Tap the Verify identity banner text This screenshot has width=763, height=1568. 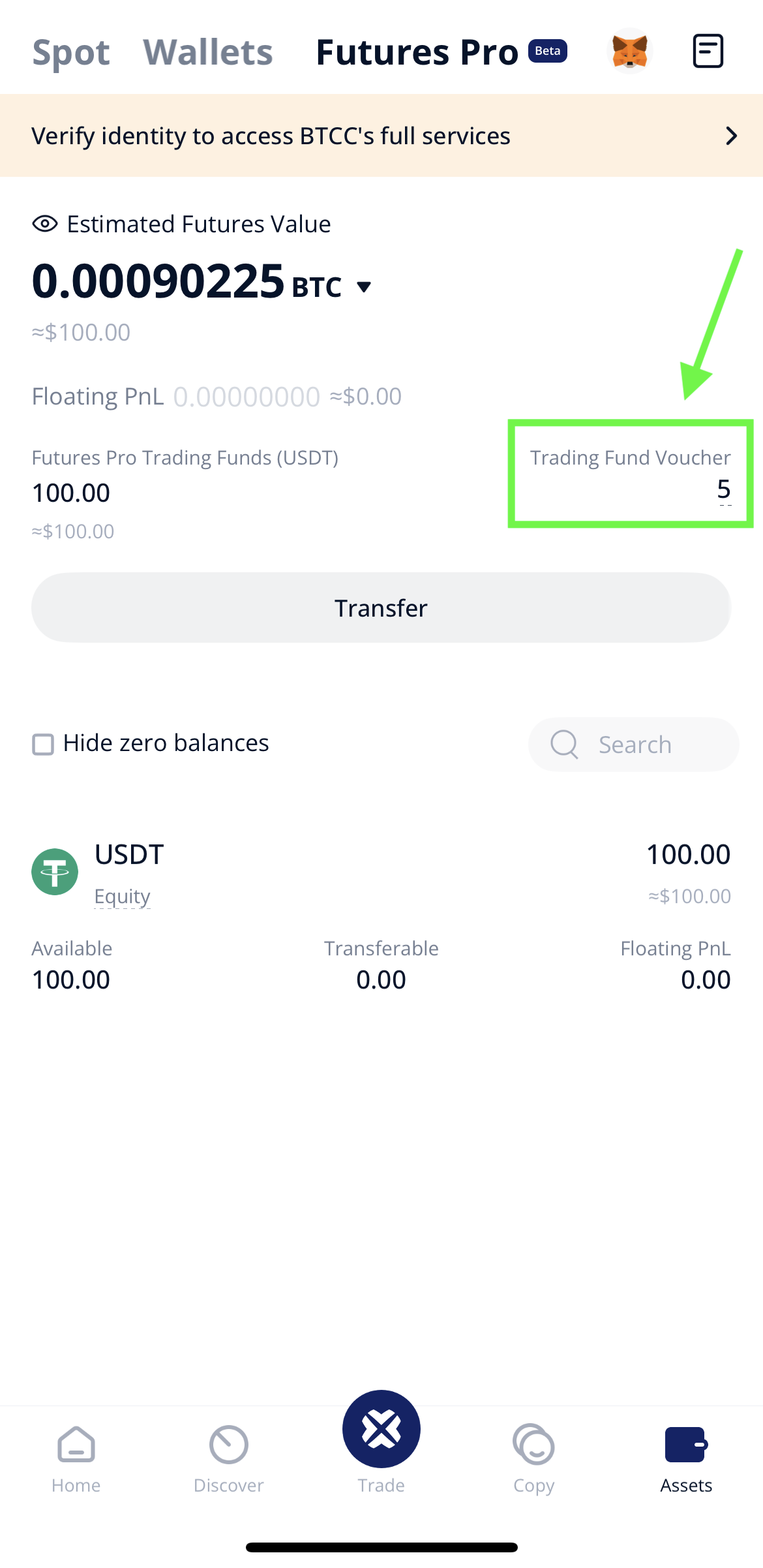(x=271, y=136)
